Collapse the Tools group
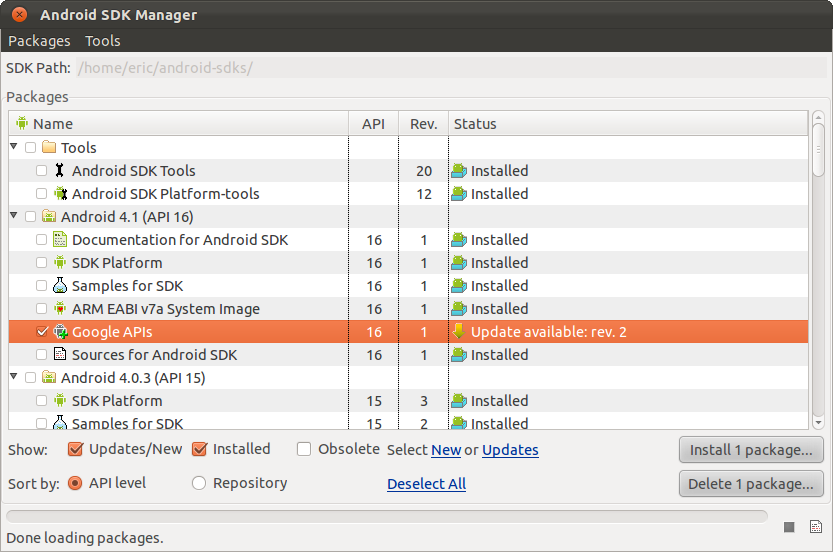This screenshot has height=552, width=833. [14, 146]
